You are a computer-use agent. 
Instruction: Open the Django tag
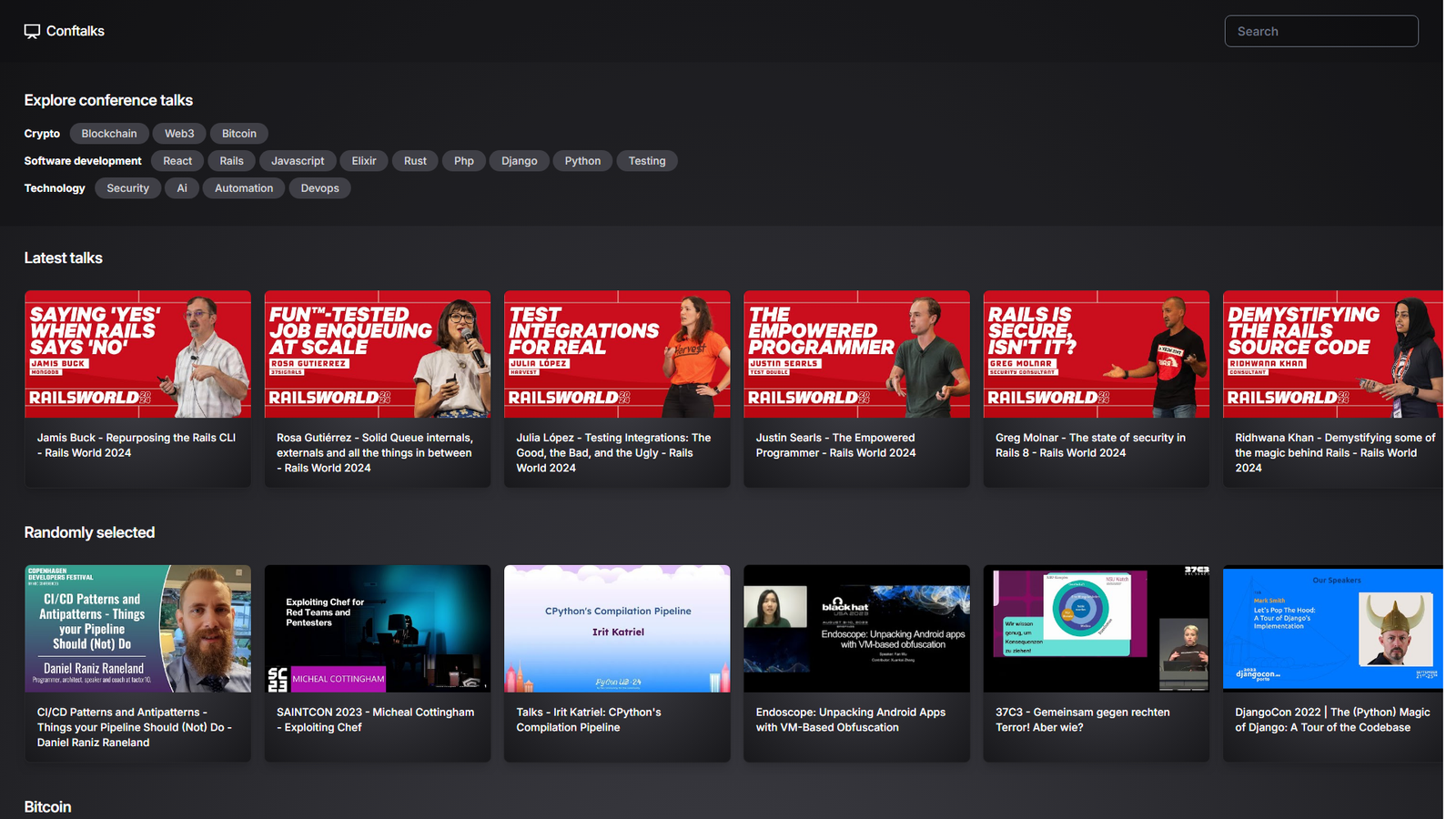520,161
